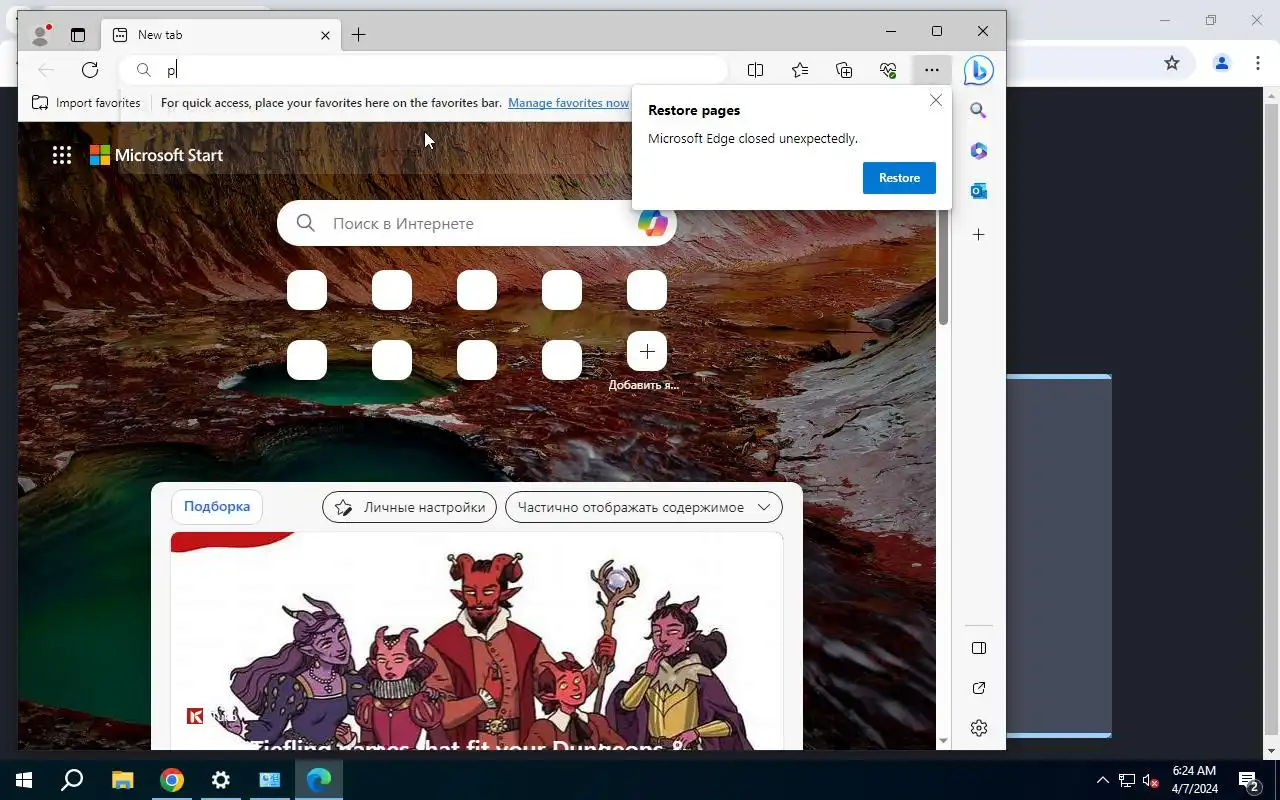The width and height of the screenshot is (1280, 800).
Task: Close the New tab tab
Action: 325,35
